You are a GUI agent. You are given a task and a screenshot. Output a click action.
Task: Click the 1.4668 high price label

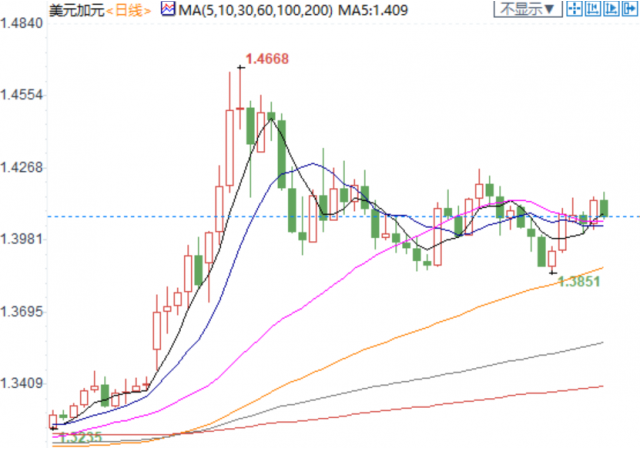[267, 59]
